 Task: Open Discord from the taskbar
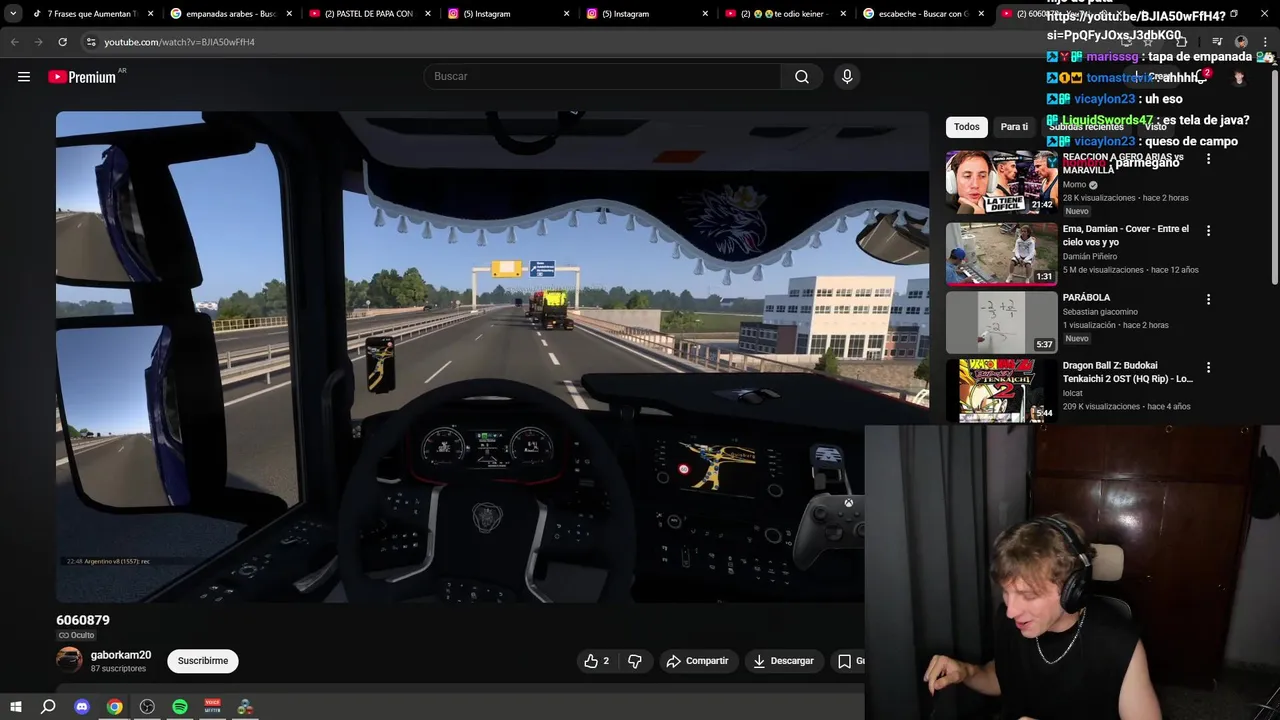(x=82, y=707)
